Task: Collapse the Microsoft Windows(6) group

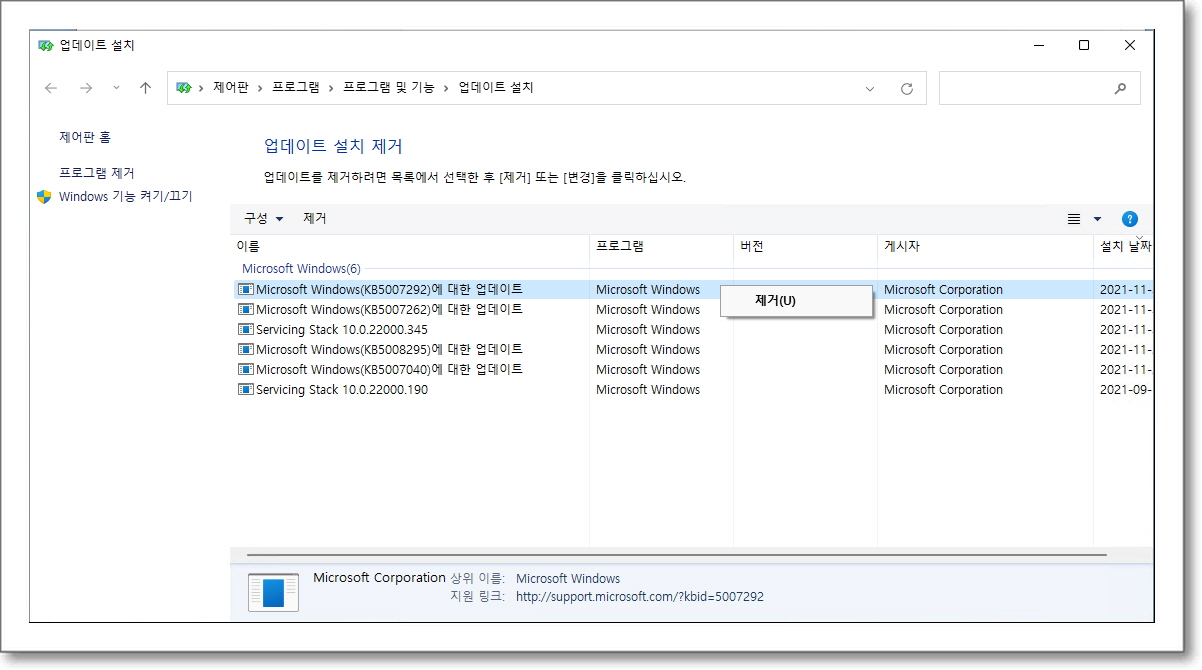Action: (x=301, y=269)
